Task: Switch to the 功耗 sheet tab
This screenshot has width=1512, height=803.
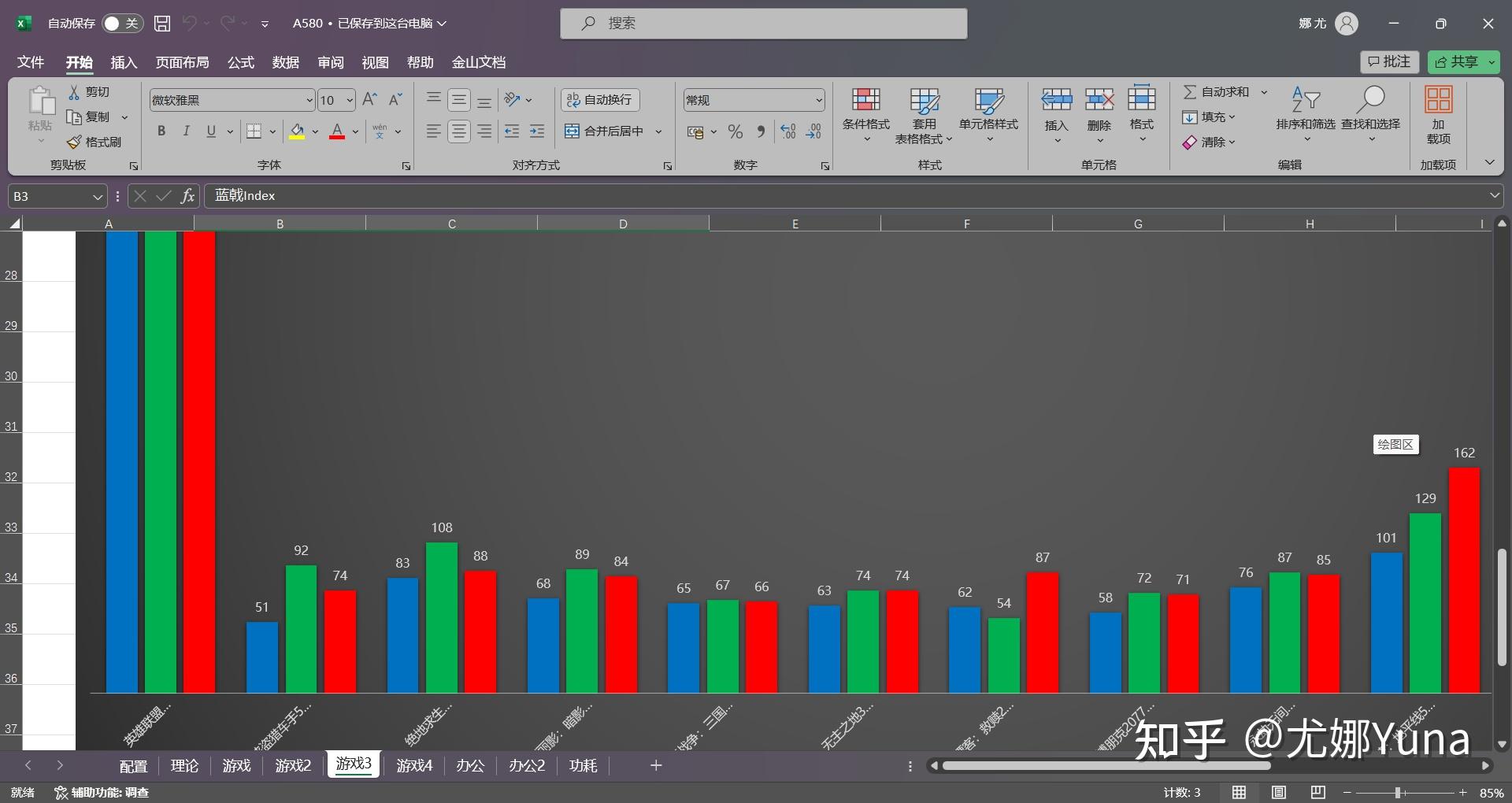Action: [583, 765]
